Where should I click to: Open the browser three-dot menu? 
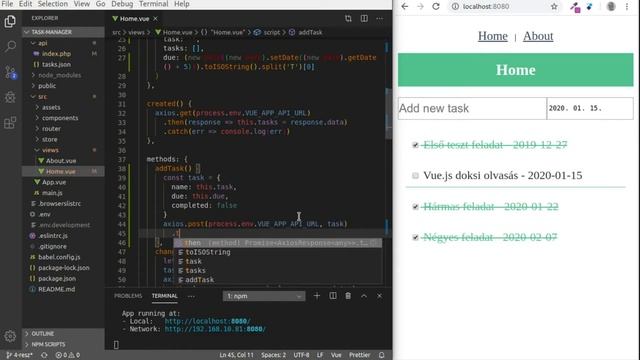pyautogui.click(x=627, y=7)
